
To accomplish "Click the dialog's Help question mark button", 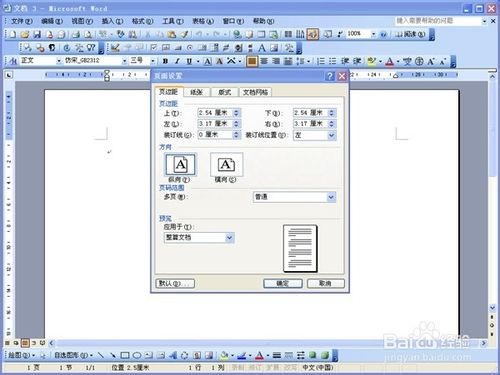I will pyautogui.click(x=329, y=76).
